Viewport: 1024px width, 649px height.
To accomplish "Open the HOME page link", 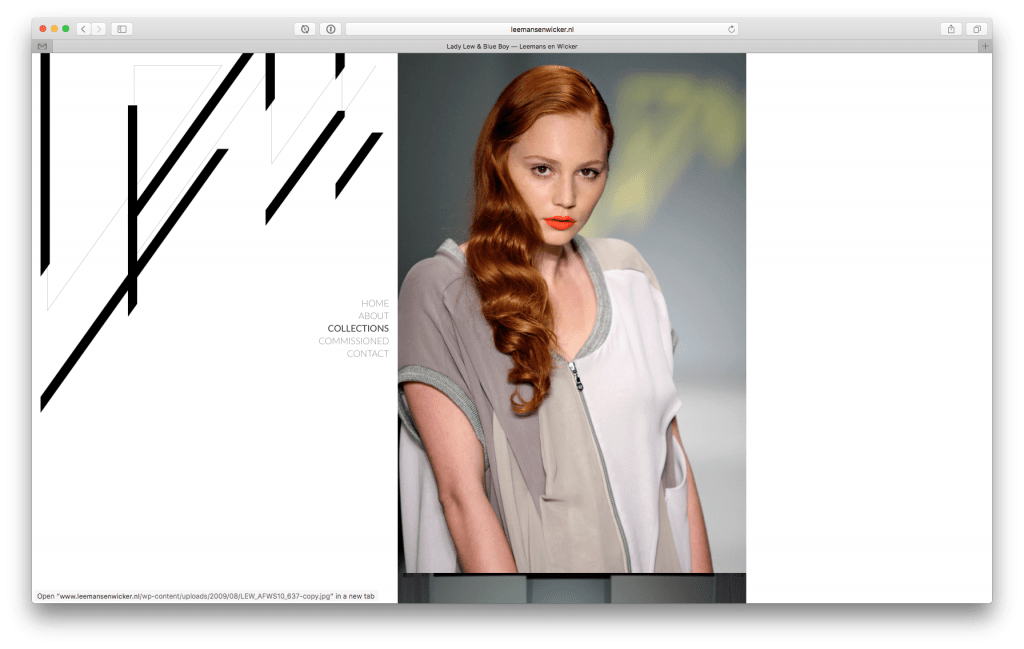I will point(375,303).
